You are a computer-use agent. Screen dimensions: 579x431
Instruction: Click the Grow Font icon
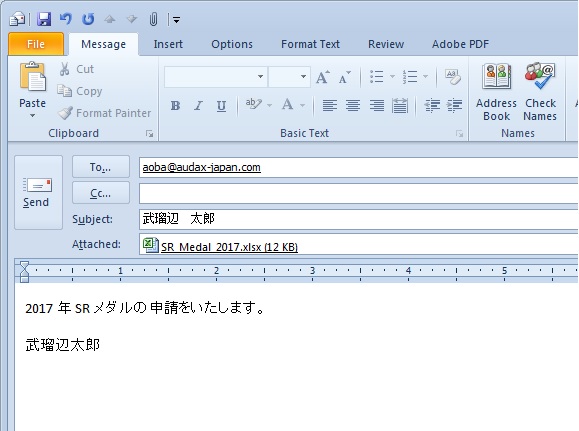322,77
